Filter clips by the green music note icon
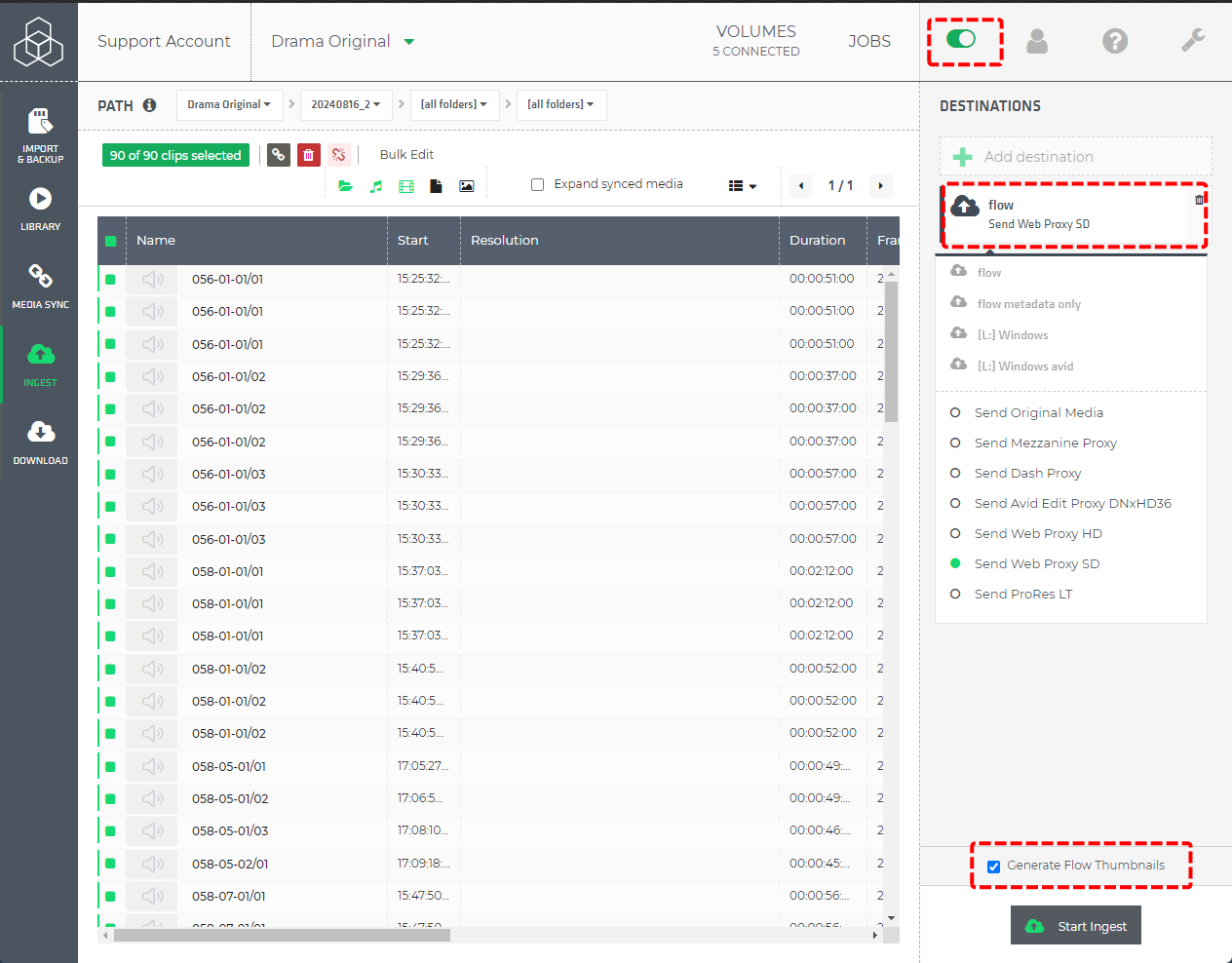 376,185
